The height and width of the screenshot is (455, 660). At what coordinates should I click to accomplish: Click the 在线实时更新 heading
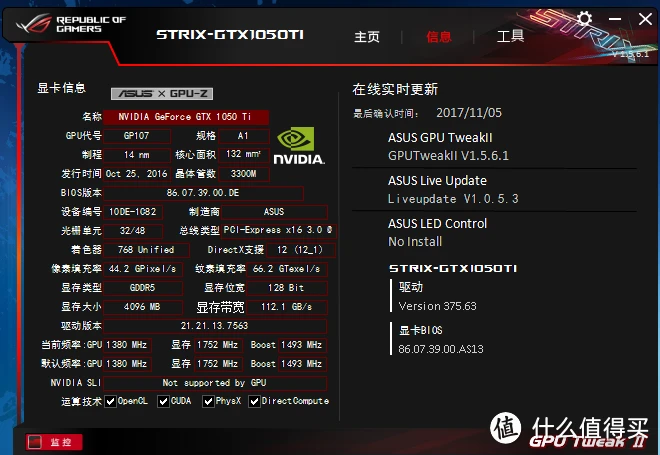[395, 89]
